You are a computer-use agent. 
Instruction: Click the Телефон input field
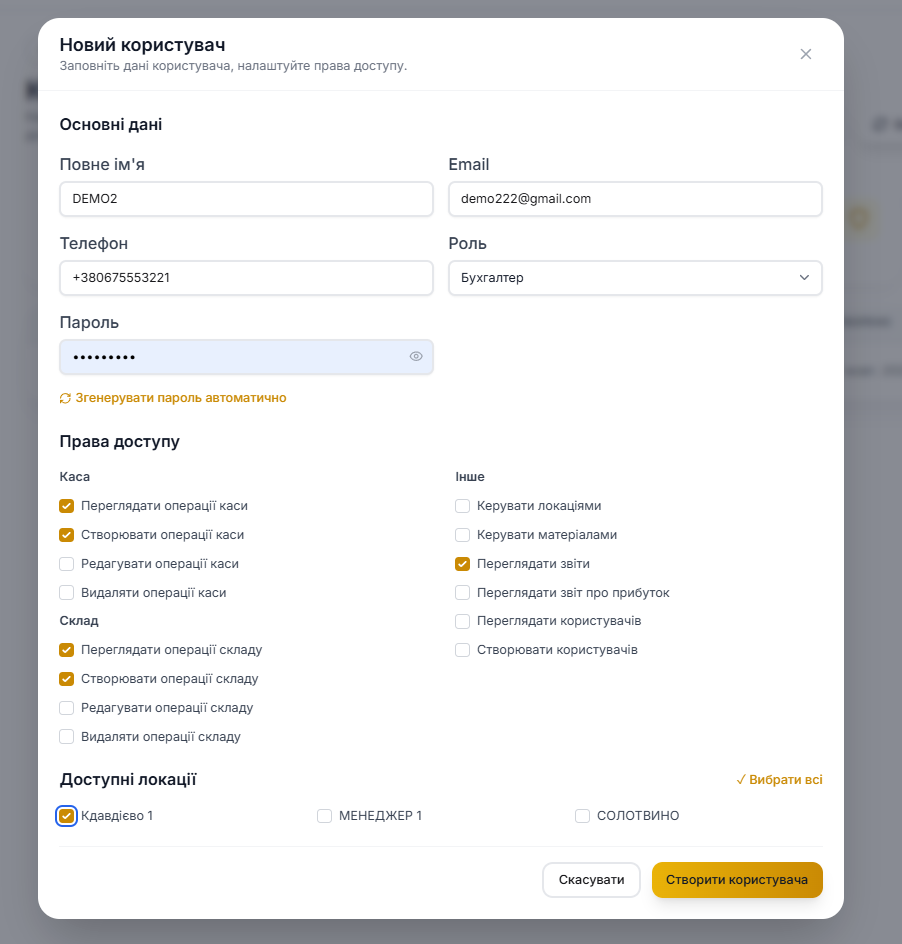tap(246, 278)
